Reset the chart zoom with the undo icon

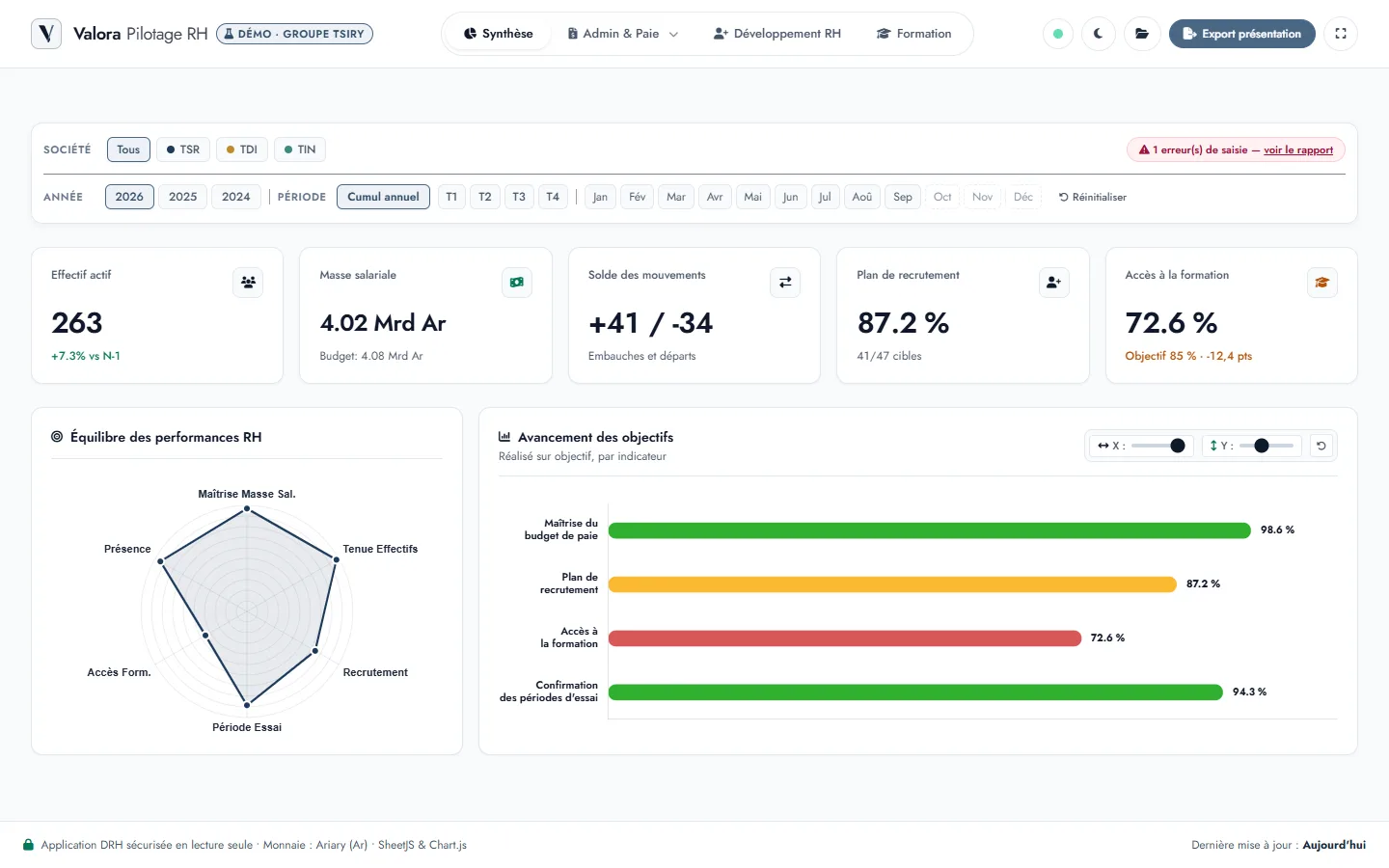(x=1321, y=446)
